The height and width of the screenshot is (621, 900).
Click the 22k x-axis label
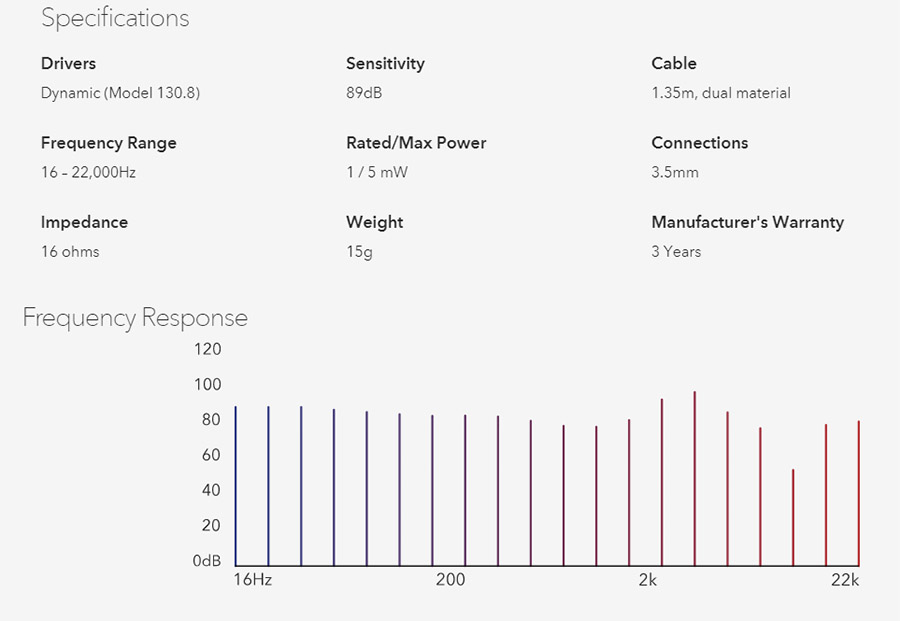845,580
